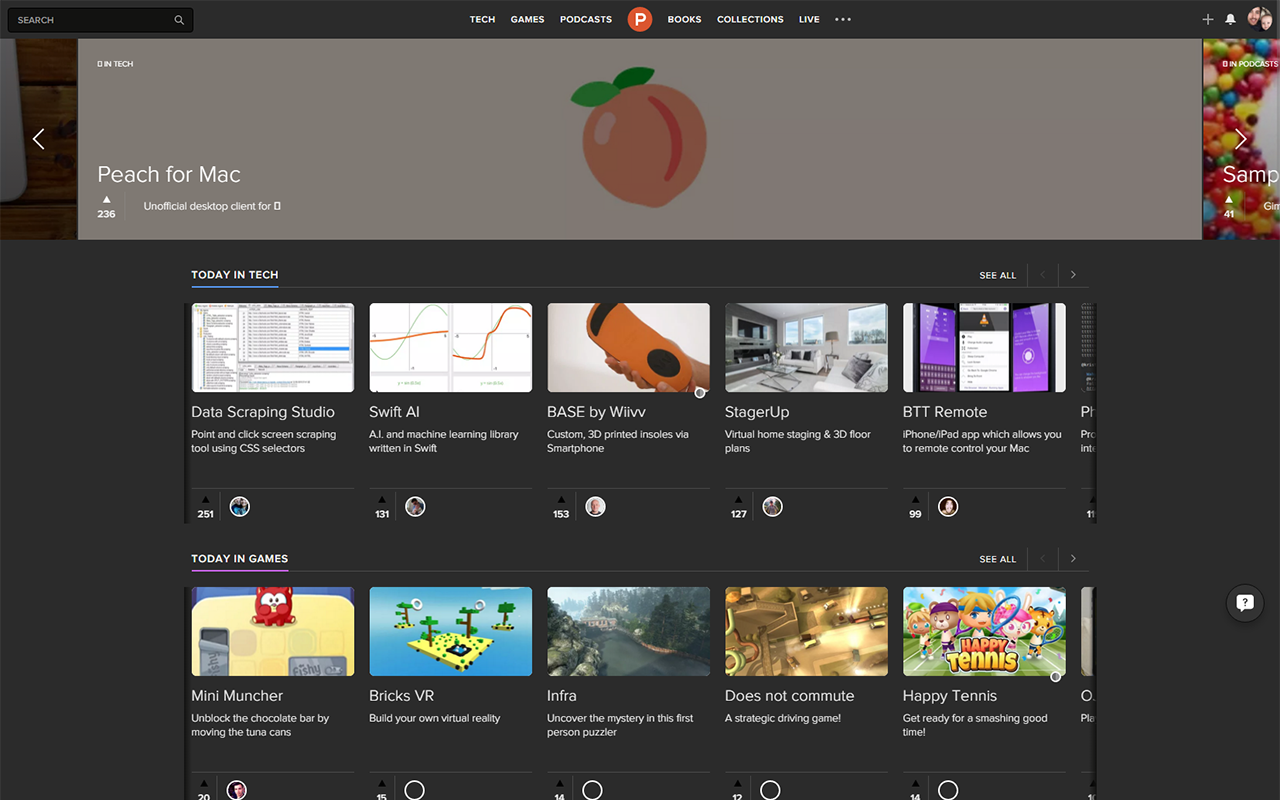Open Bricks VR thumbnail

click(450, 632)
